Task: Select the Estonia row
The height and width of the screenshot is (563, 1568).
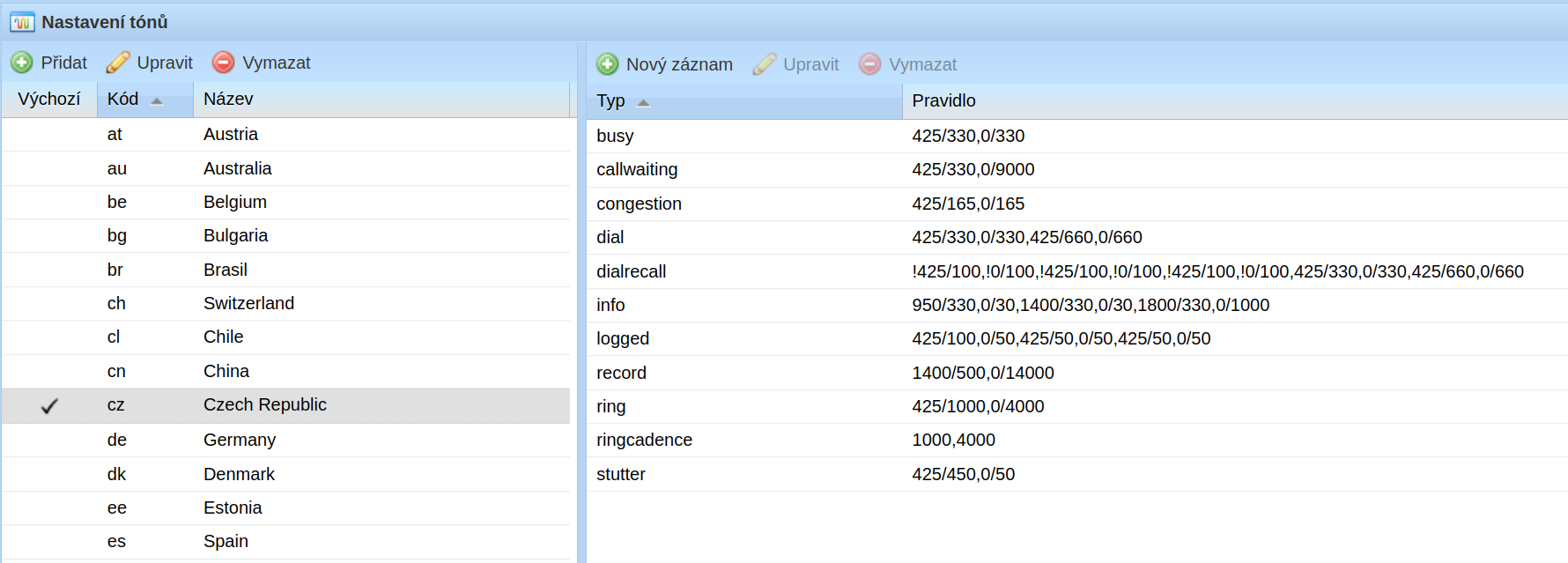Action: point(286,508)
